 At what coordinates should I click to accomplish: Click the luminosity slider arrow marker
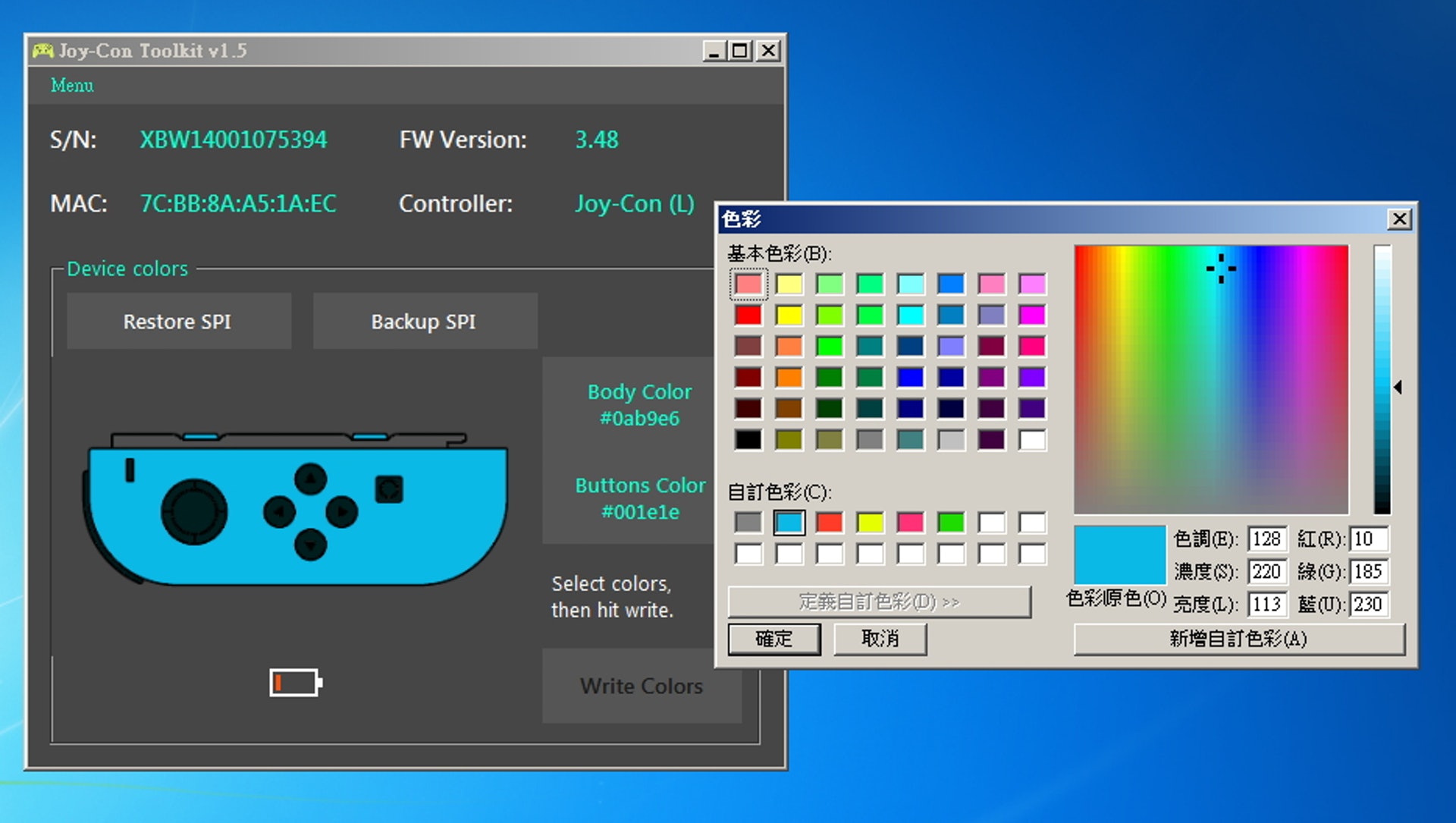pos(1398,388)
